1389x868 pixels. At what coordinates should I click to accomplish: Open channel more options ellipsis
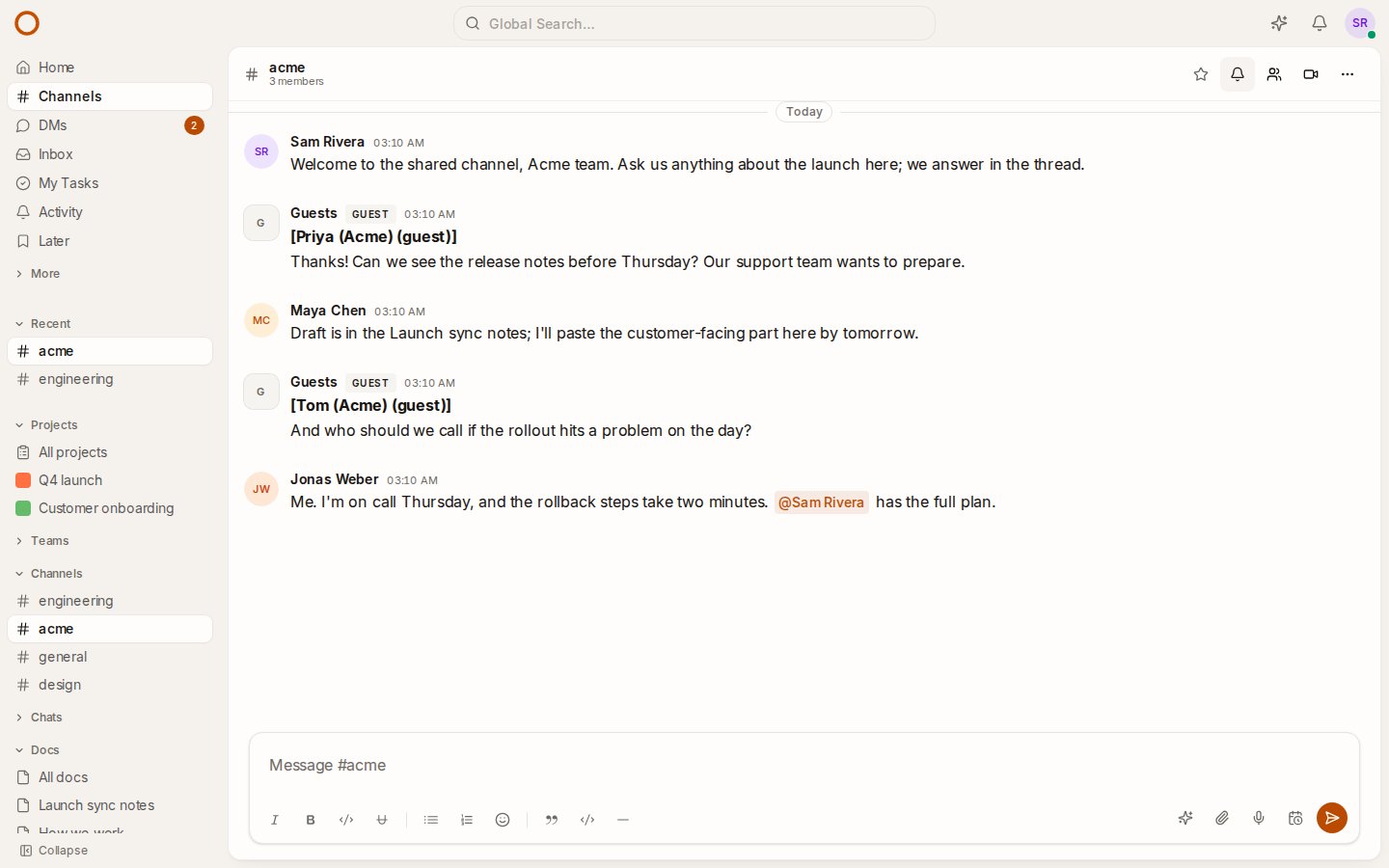[1348, 74]
